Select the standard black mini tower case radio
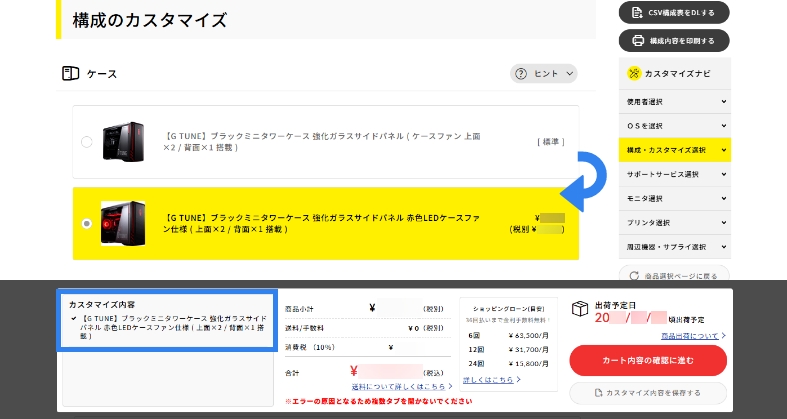Screen dimensions: 787x419 pos(87,142)
